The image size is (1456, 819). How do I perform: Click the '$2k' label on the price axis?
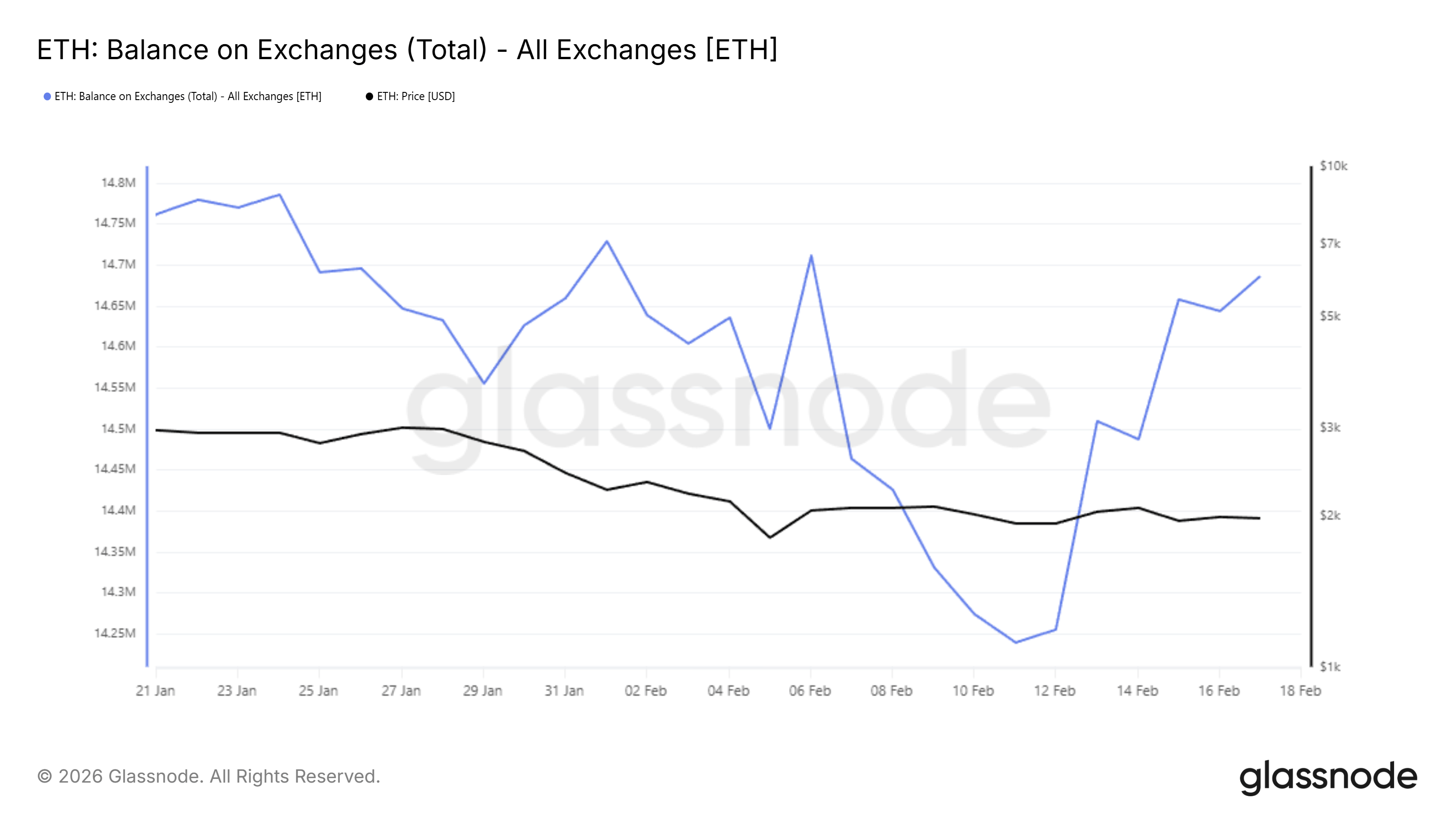[x=1330, y=516]
